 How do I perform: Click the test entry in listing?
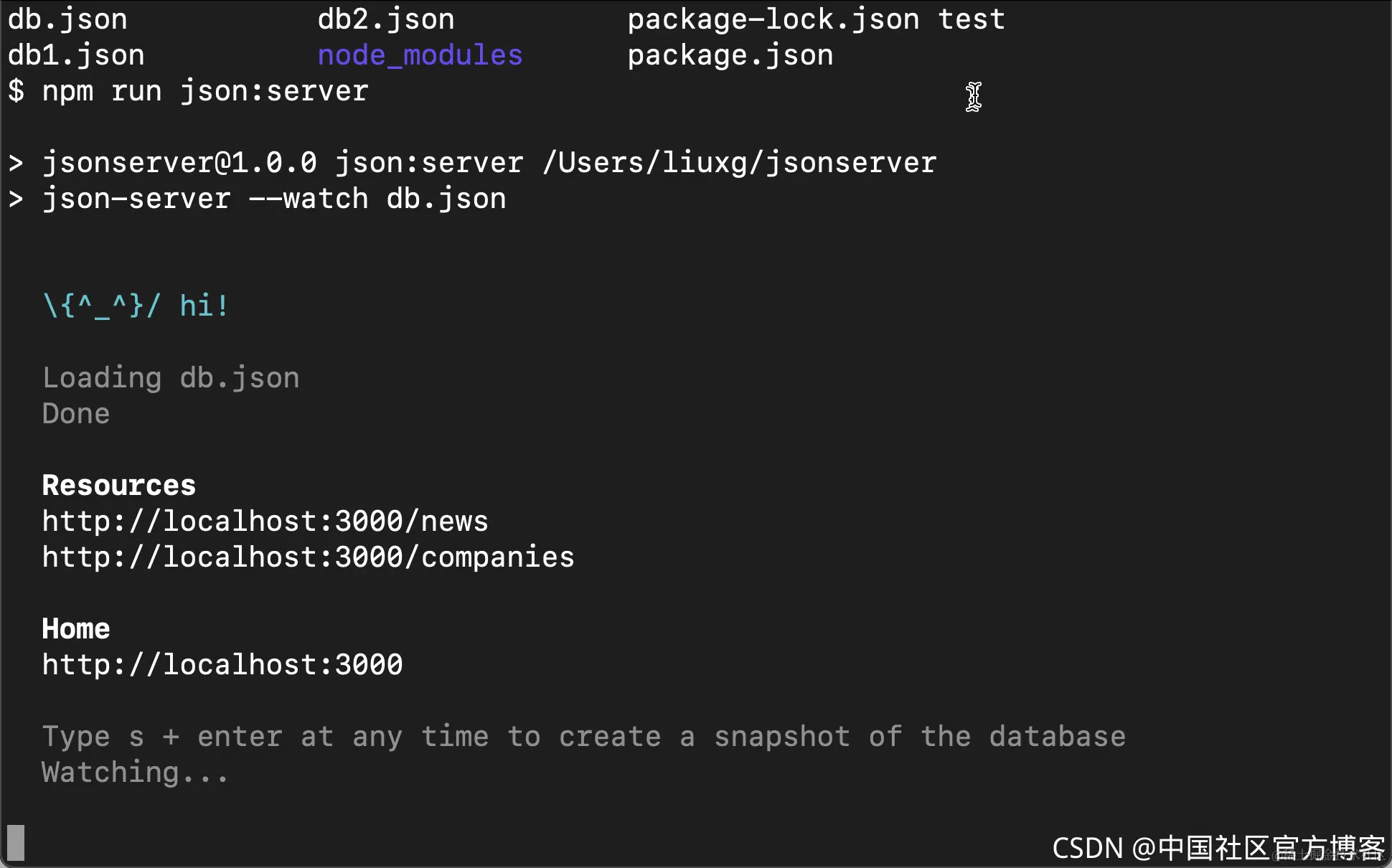tap(972, 19)
